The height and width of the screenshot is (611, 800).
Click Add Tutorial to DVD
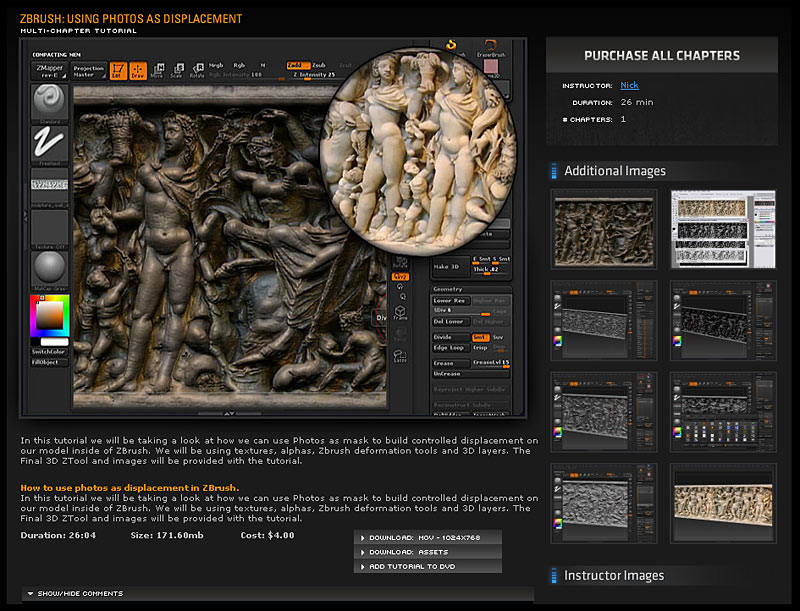pos(428,566)
